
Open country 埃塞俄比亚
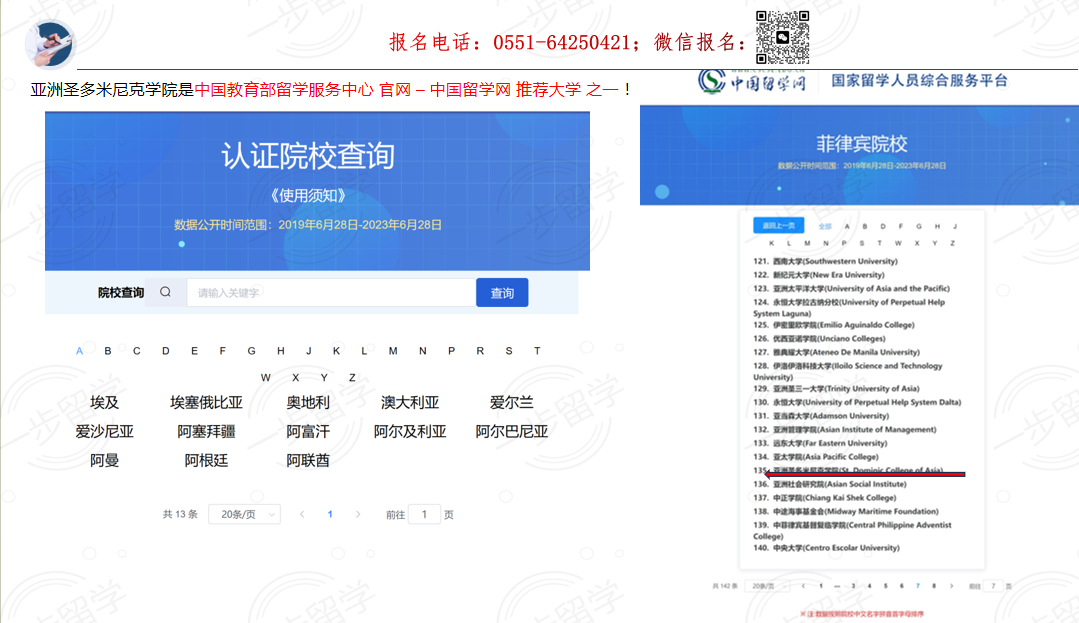206,403
